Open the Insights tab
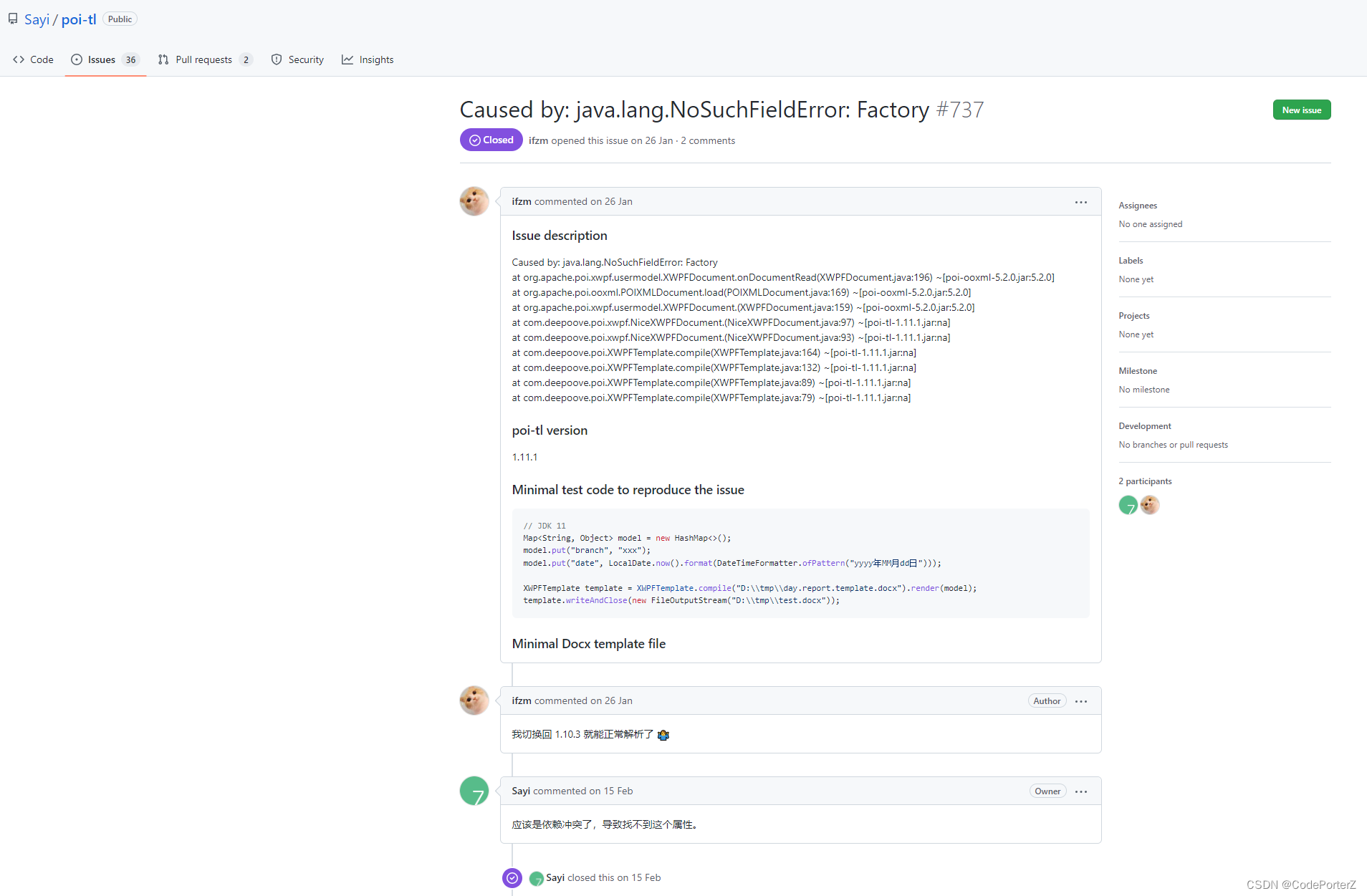This screenshot has height=896, width=1367. coord(376,59)
